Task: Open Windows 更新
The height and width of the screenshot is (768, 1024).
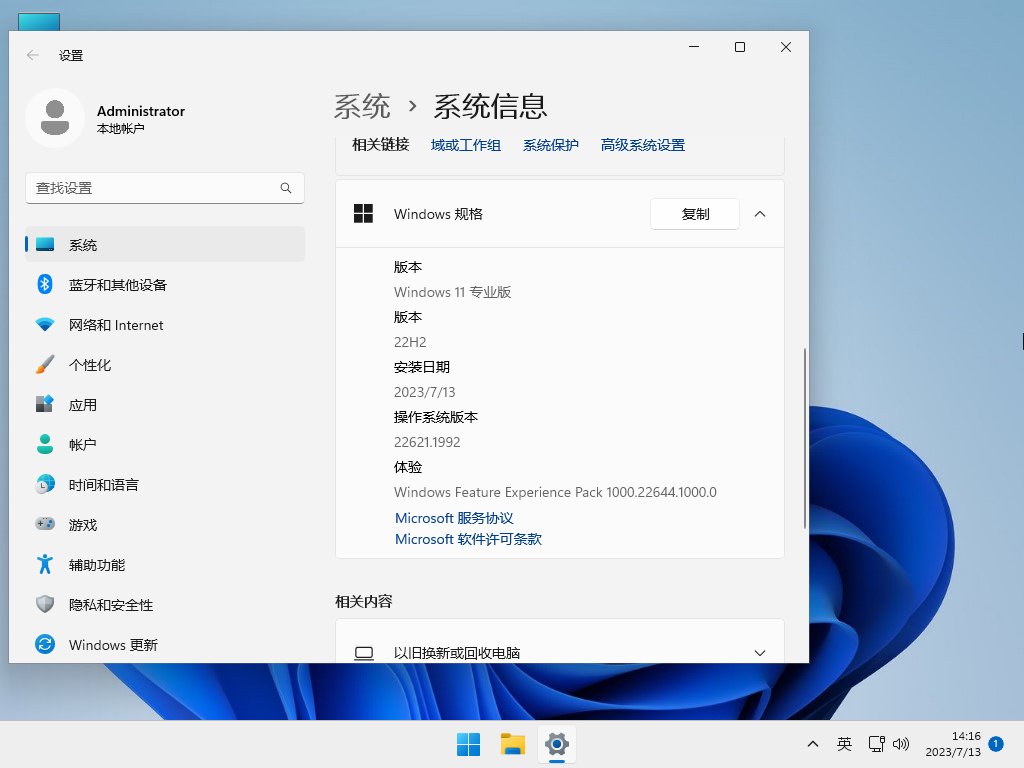Action: 112,644
